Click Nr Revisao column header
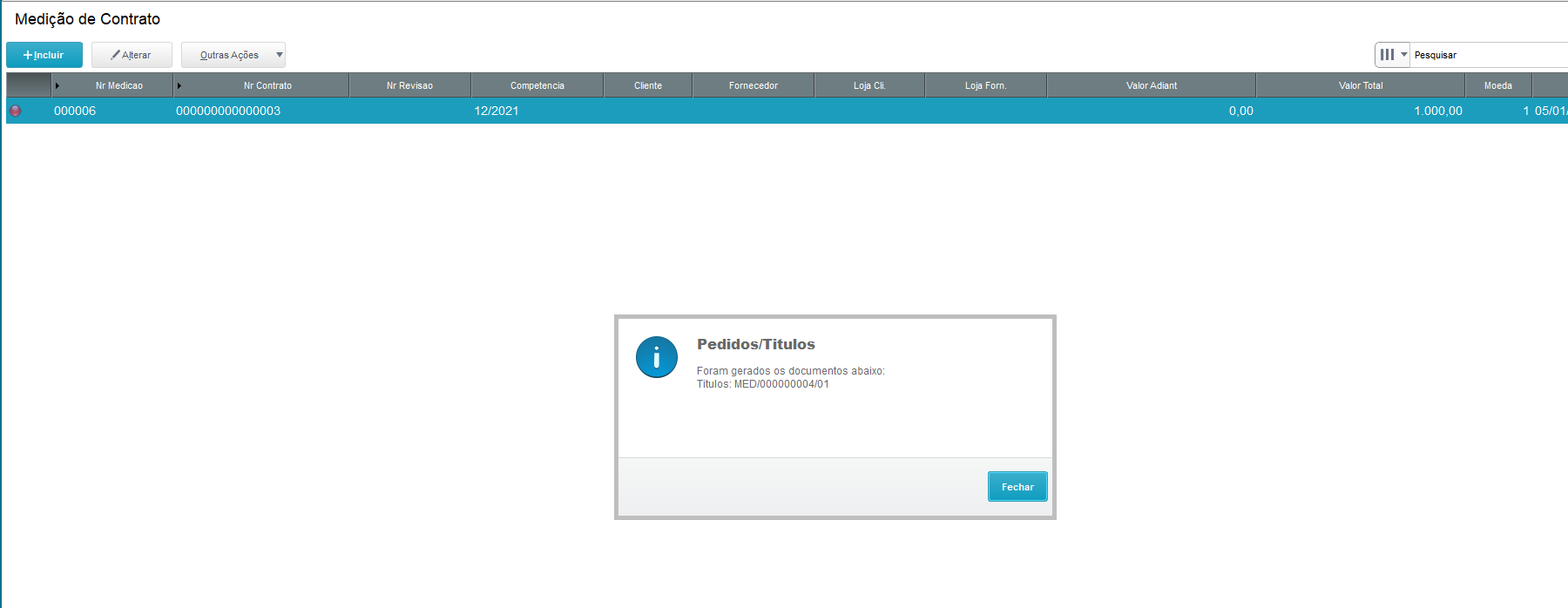Image resolution: width=1568 pixels, height=608 pixels. point(409,85)
